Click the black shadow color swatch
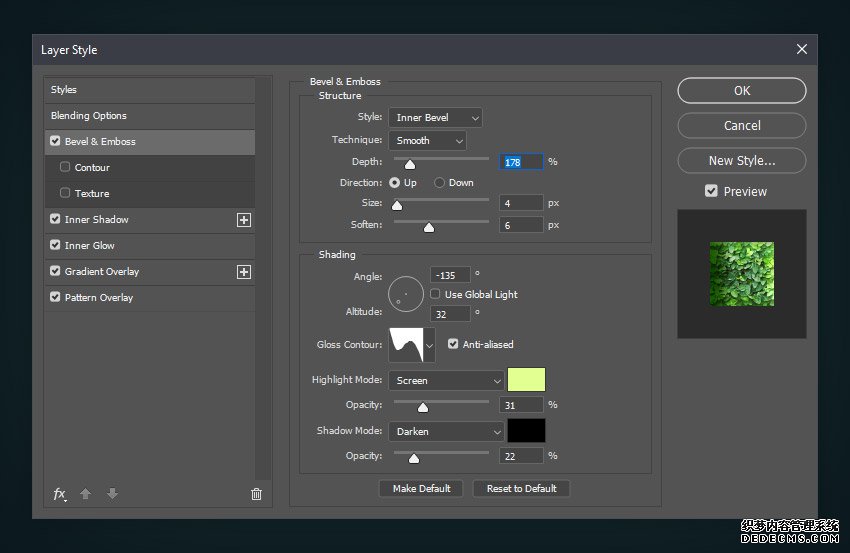 point(526,430)
